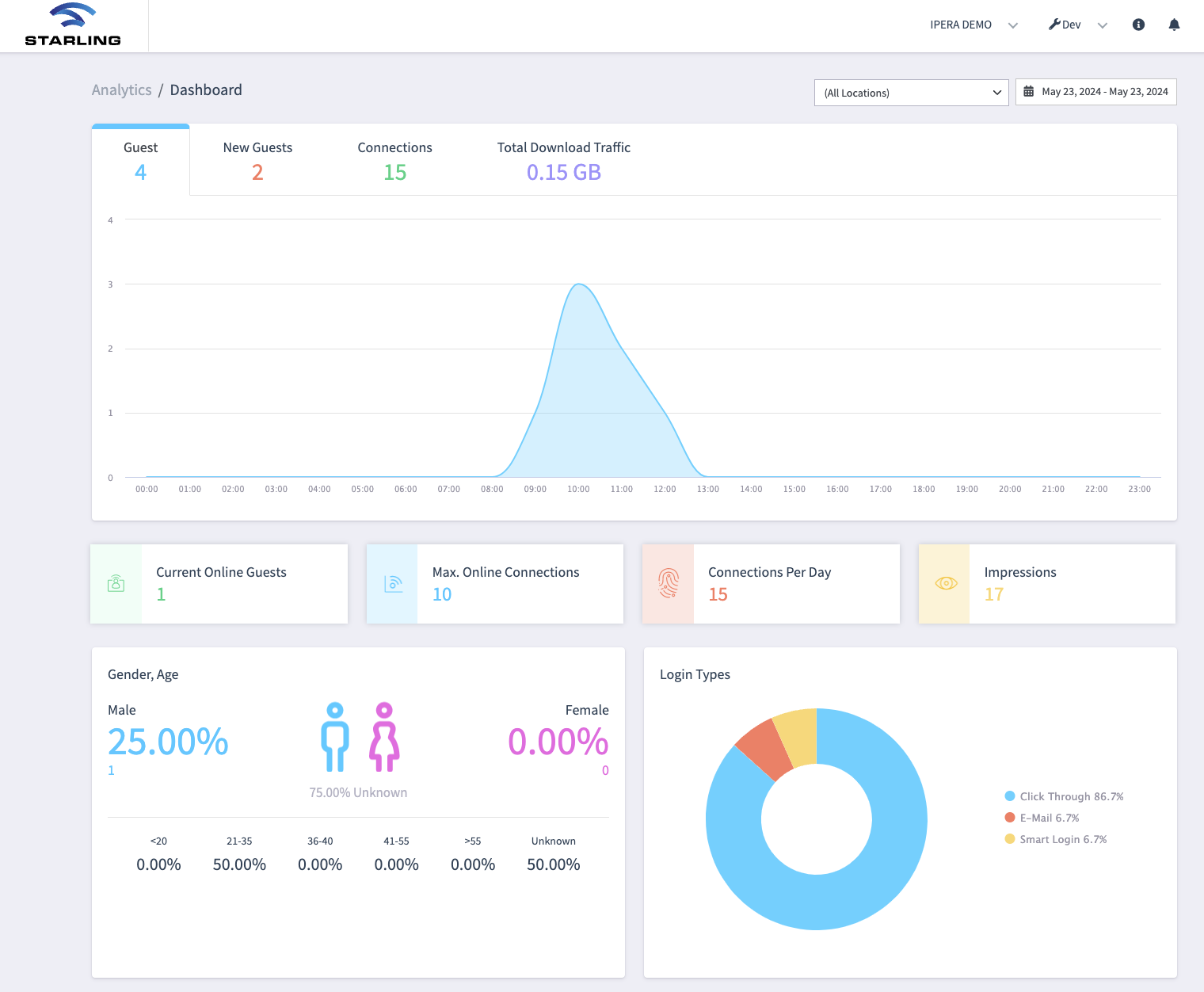Click the female figure icon
Image resolution: width=1204 pixels, height=992 pixels.
pos(384,737)
